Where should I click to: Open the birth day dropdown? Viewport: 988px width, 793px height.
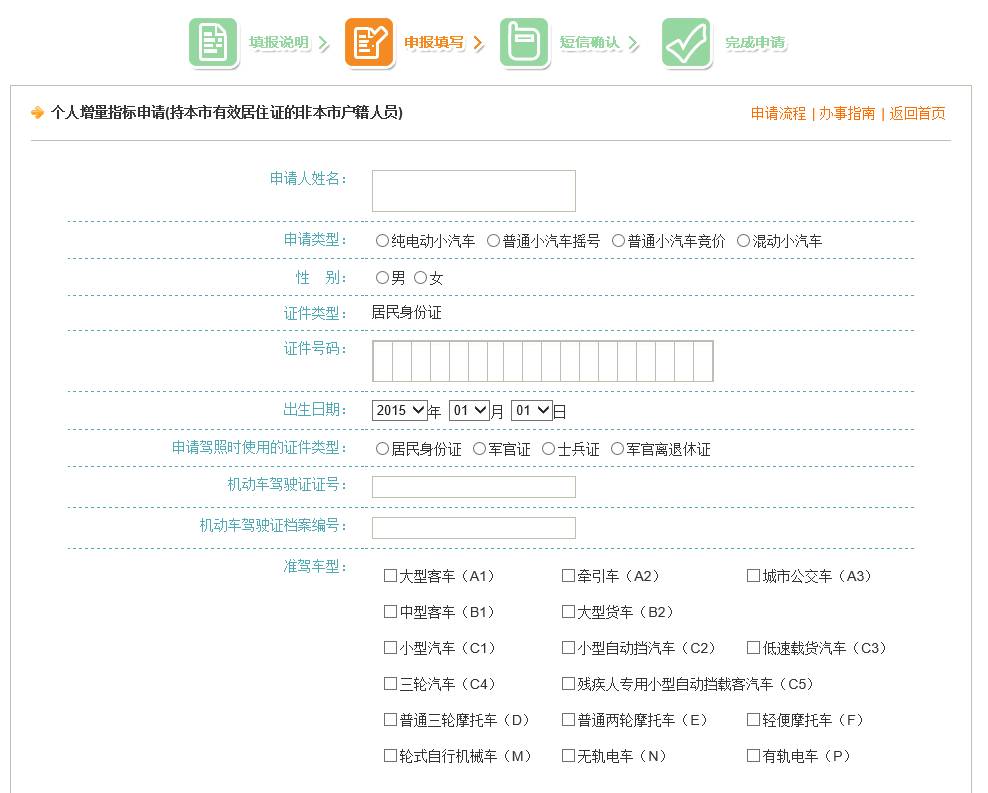tap(531, 410)
